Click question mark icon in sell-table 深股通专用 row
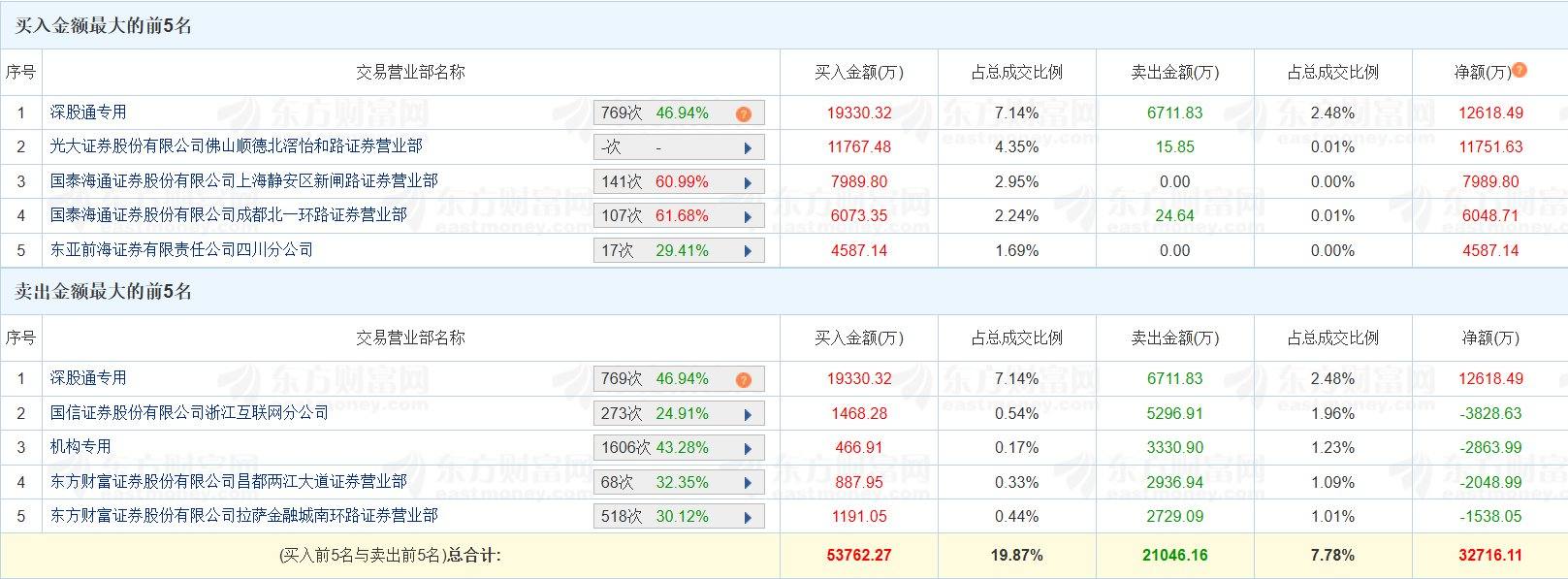This screenshot has height=579, width=1568. point(743,379)
